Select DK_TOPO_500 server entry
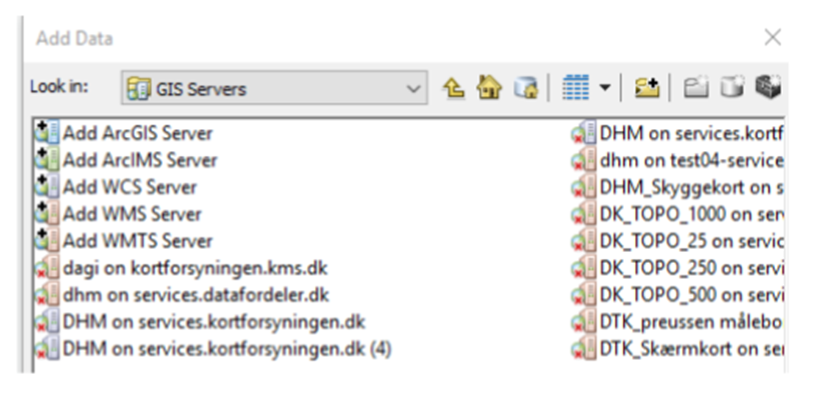Image resolution: width=823 pixels, height=400 pixels. pos(677,294)
